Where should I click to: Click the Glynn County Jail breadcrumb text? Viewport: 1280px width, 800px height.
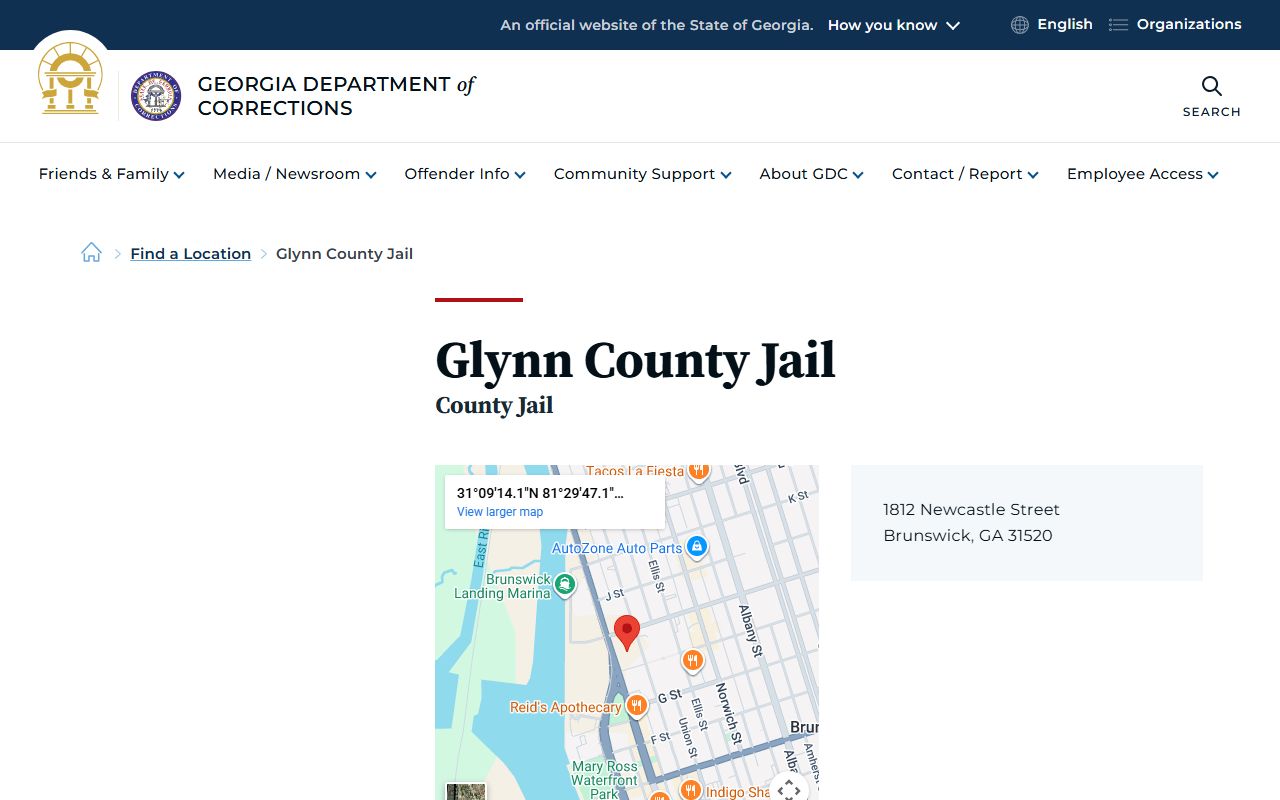[x=344, y=254]
